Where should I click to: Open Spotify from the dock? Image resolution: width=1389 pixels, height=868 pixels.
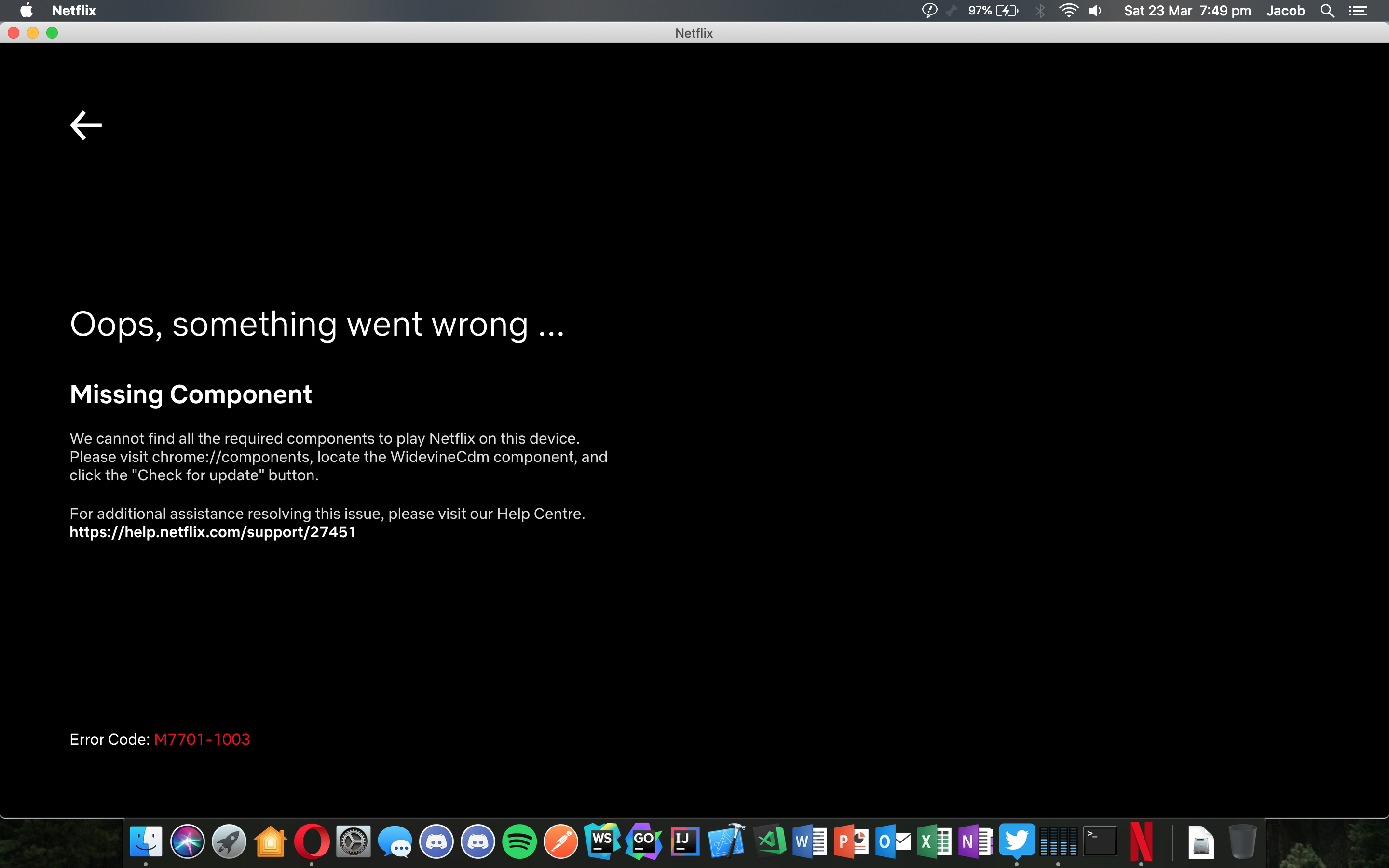coord(519,841)
